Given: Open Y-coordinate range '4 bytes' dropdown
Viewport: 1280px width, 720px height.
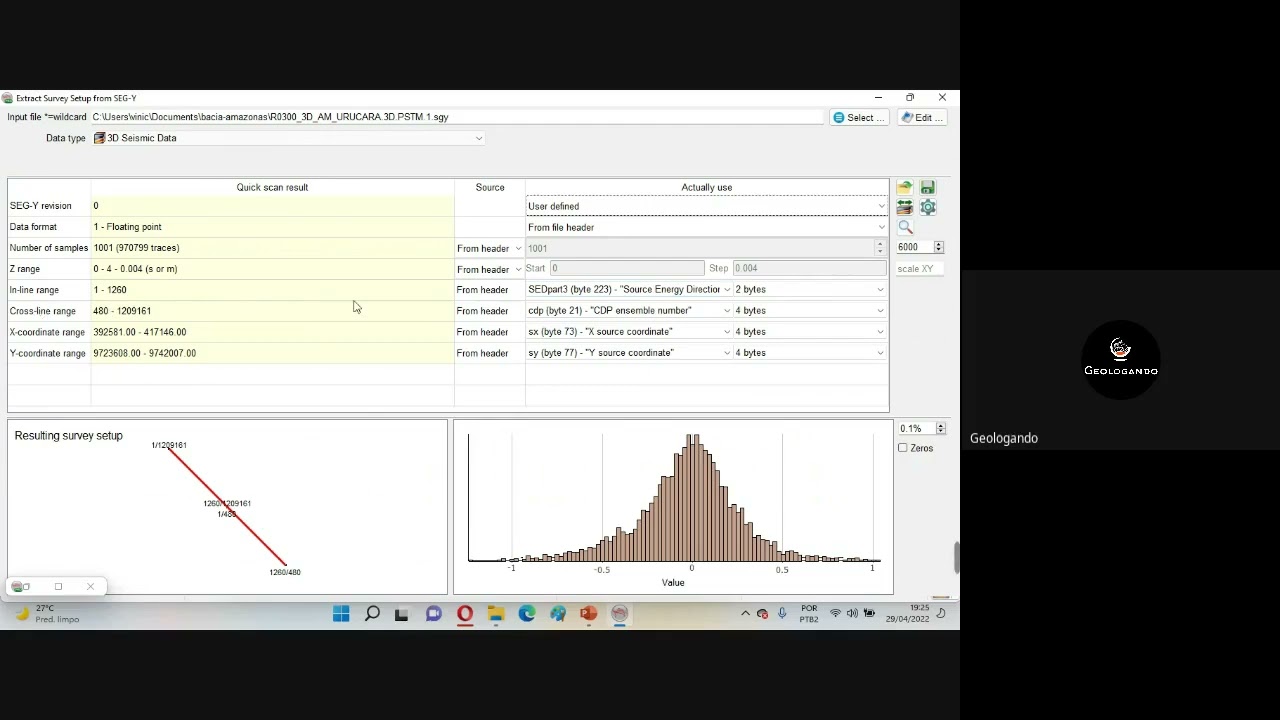Looking at the screenshot, I should click(x=810, y=352).
